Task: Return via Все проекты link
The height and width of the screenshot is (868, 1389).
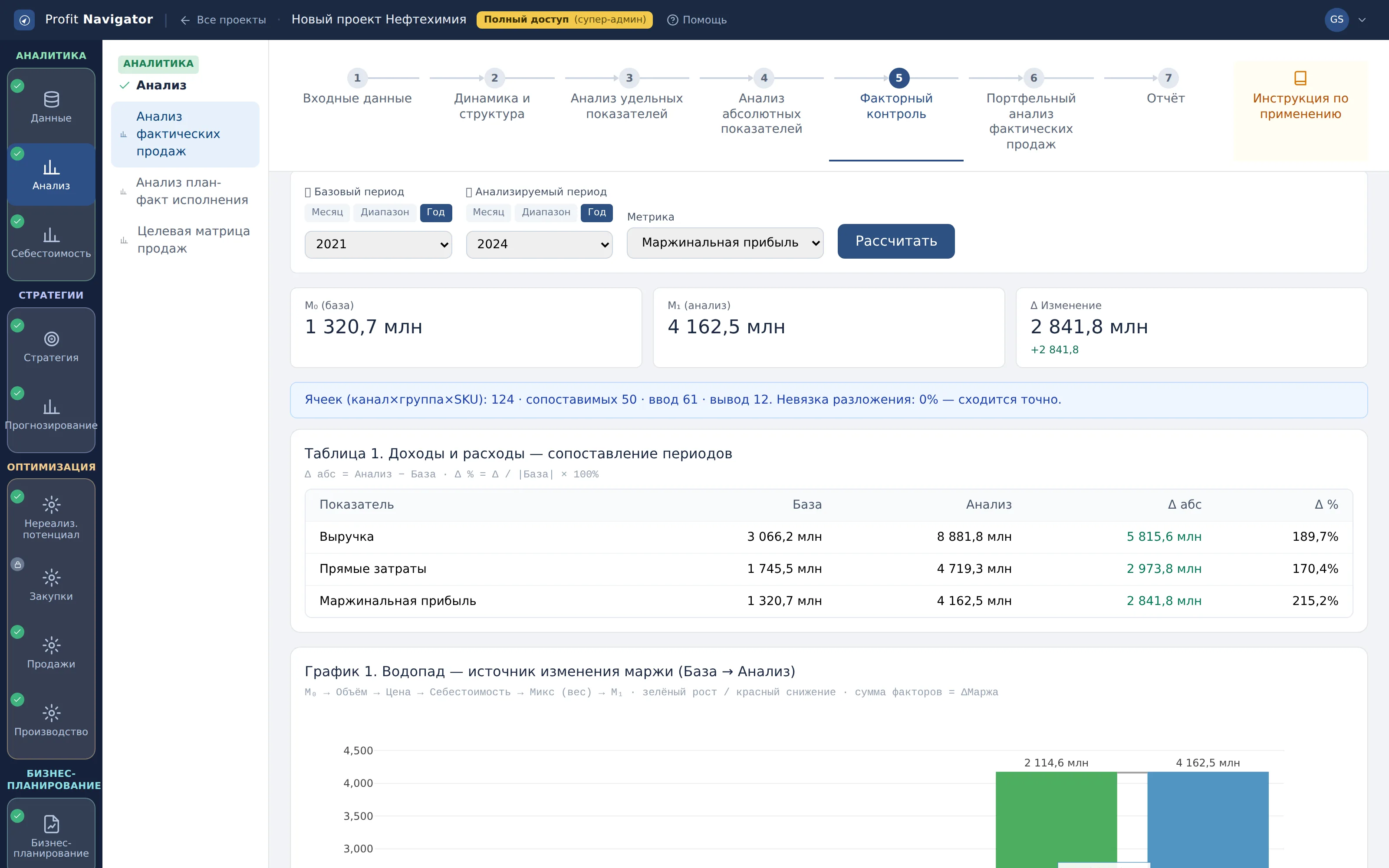Action: (x=223, y=20)
